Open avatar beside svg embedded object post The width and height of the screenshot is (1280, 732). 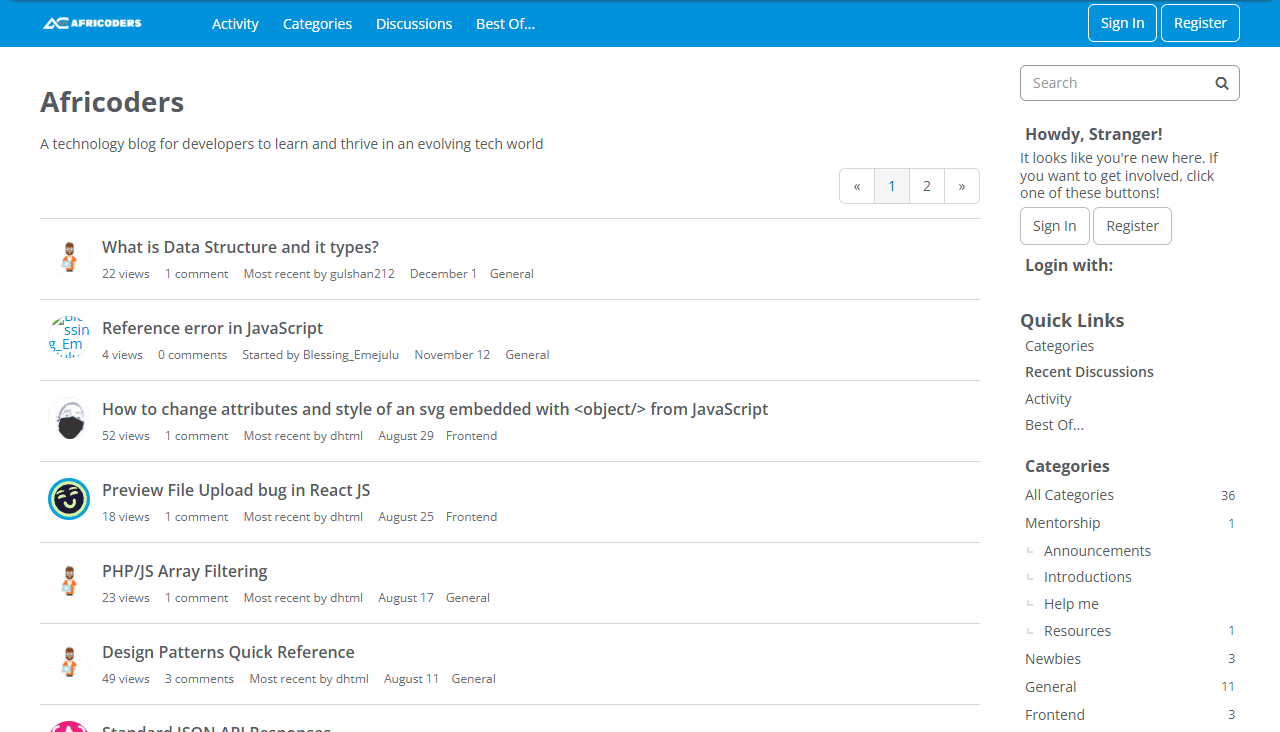pyautogui.click(x=69, y=419)
